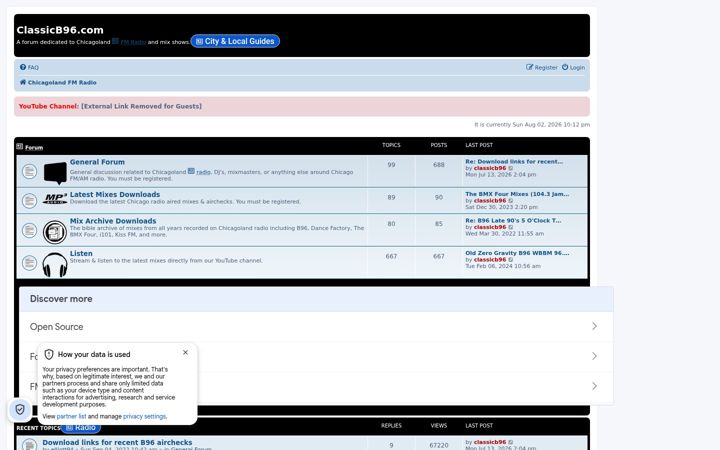Open Download links for recent B96 airchecks topic

pos(117,443)
